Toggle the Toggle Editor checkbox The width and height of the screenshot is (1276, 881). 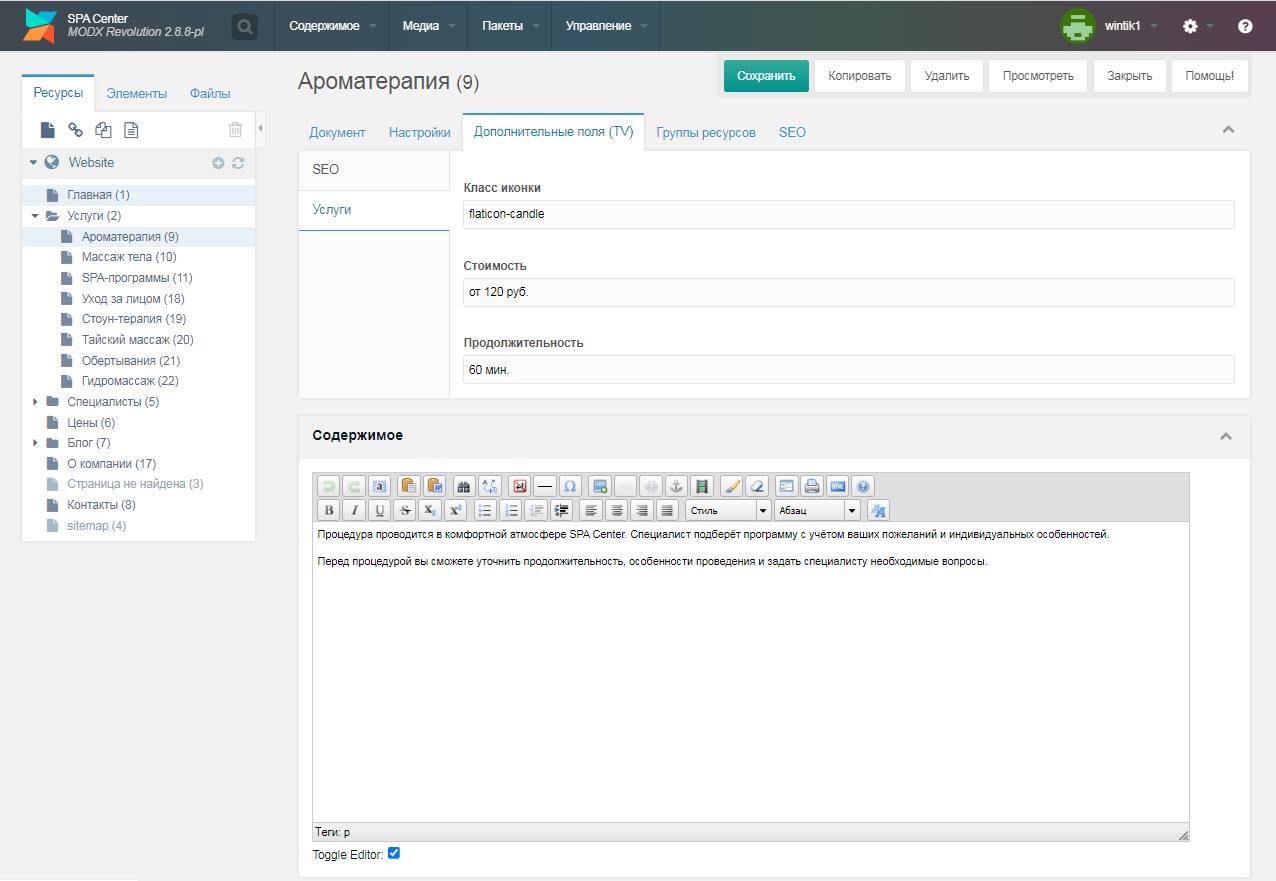[394, 853]
